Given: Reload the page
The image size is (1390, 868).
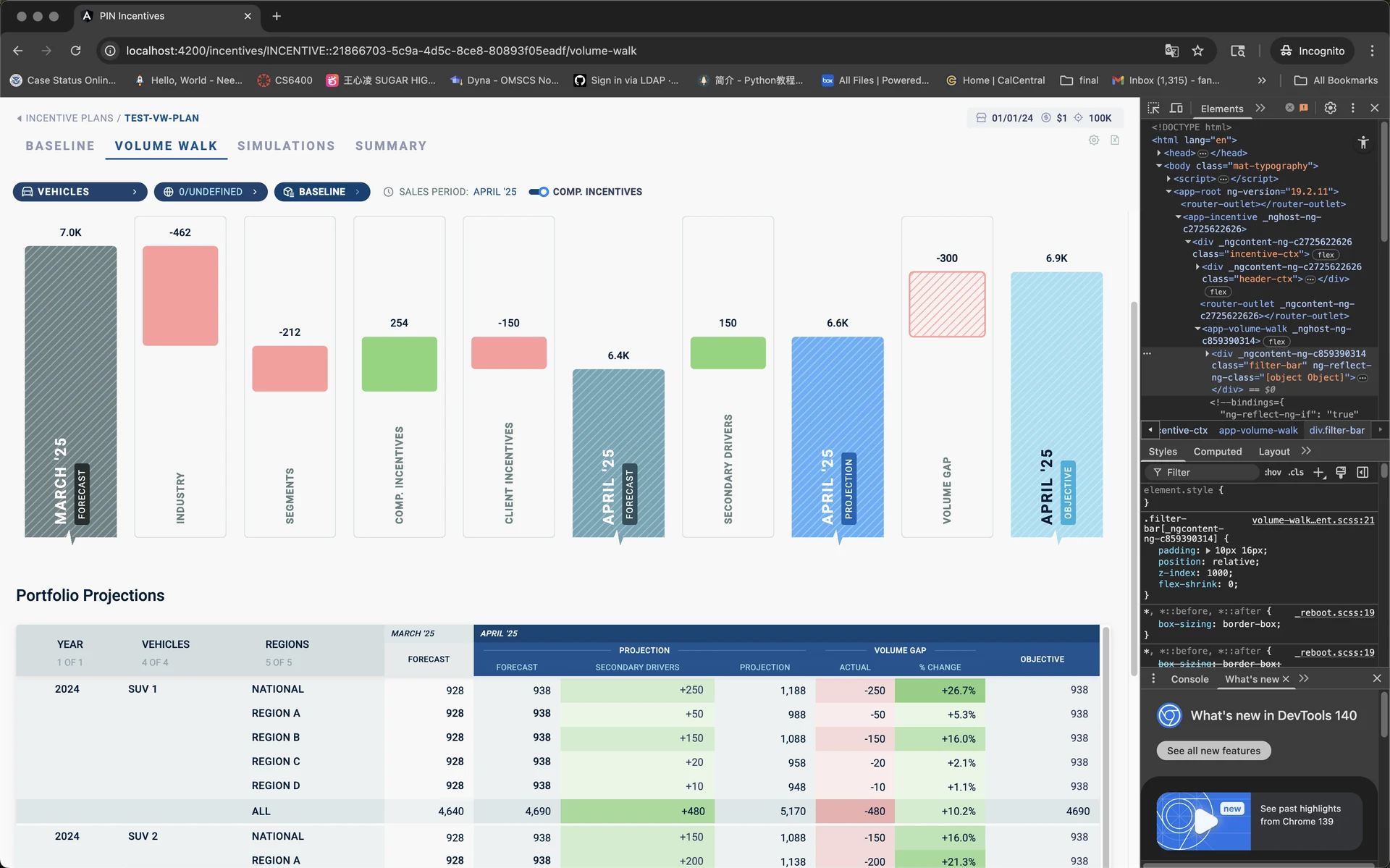Looking at the screenshot, I should click(x=75, y=51).
